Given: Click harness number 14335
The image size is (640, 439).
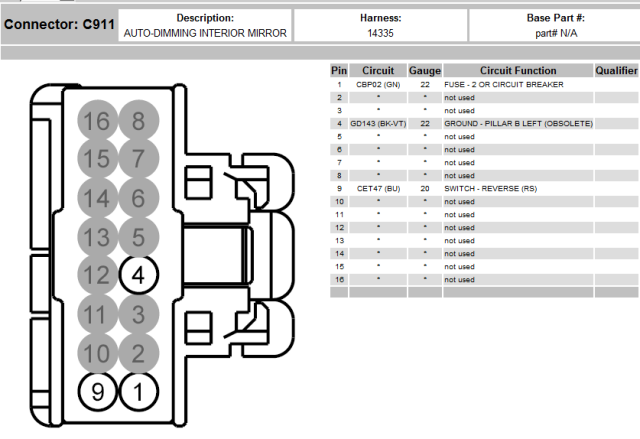Looking at the screenshot, I should point(380,33).
